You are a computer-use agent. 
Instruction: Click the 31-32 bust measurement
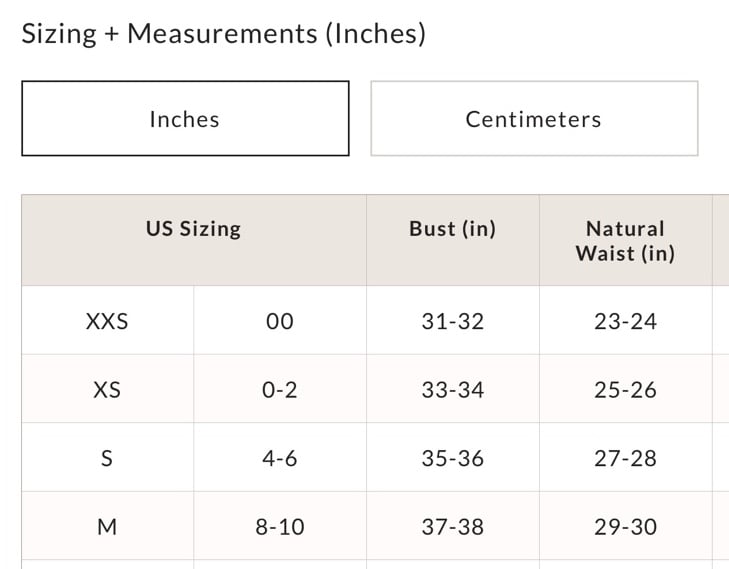pos(452,320)
